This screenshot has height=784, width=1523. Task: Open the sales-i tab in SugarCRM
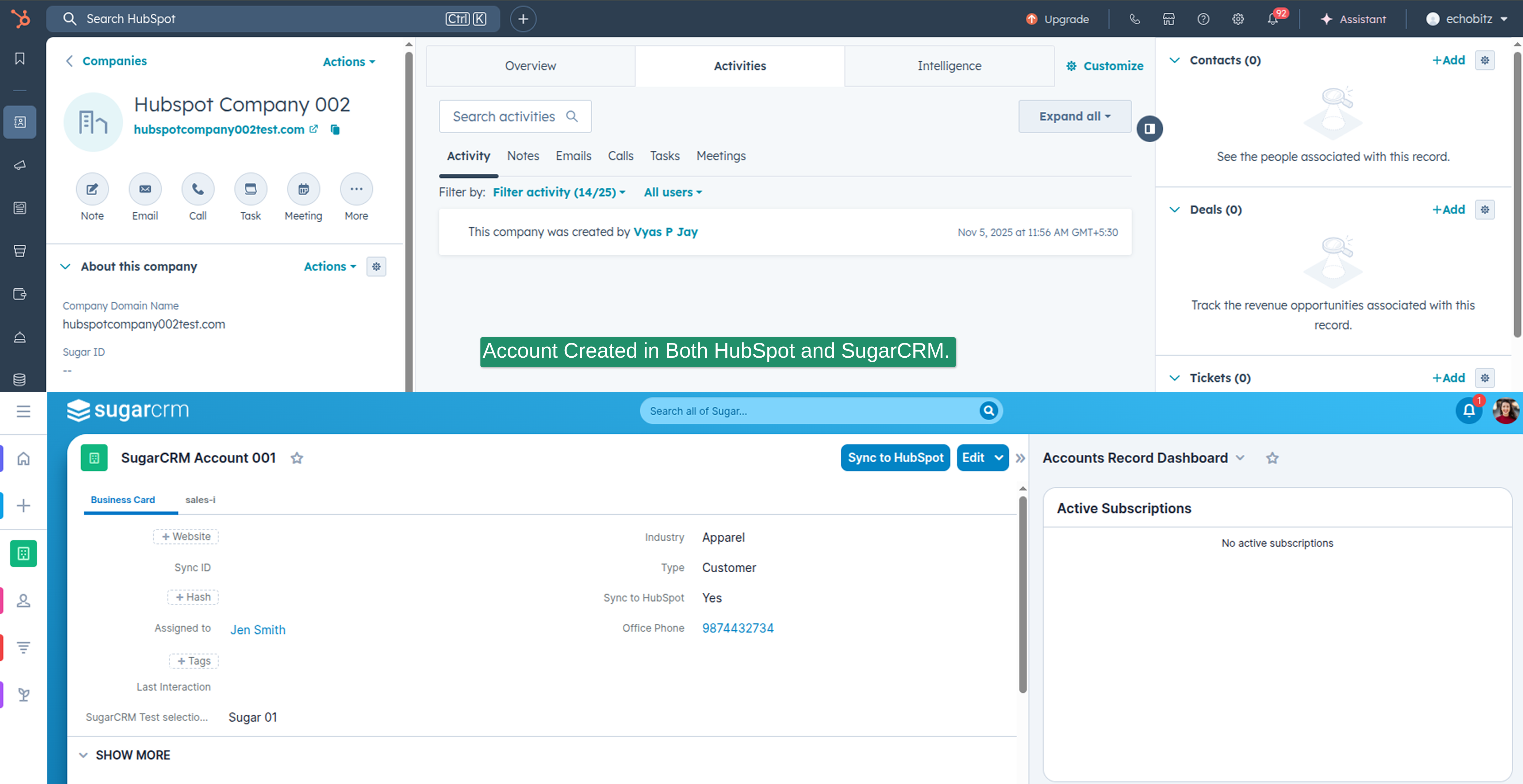pos(200,500)
